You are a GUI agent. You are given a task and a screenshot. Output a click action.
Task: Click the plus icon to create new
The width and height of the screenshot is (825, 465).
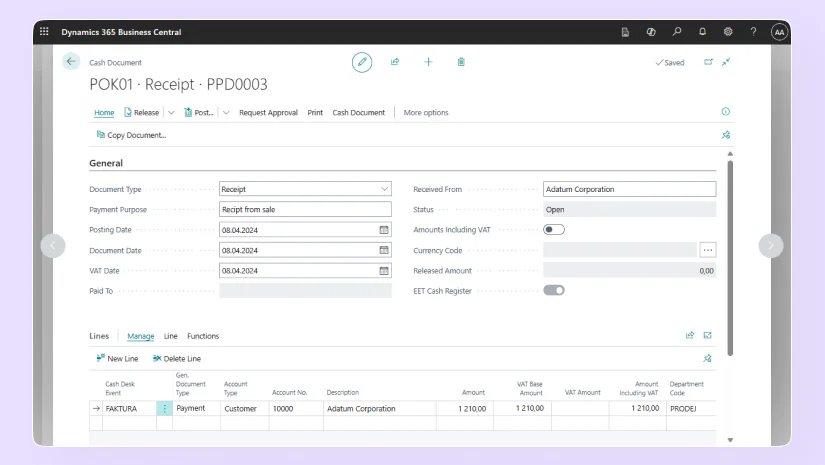tap(428, 62)
